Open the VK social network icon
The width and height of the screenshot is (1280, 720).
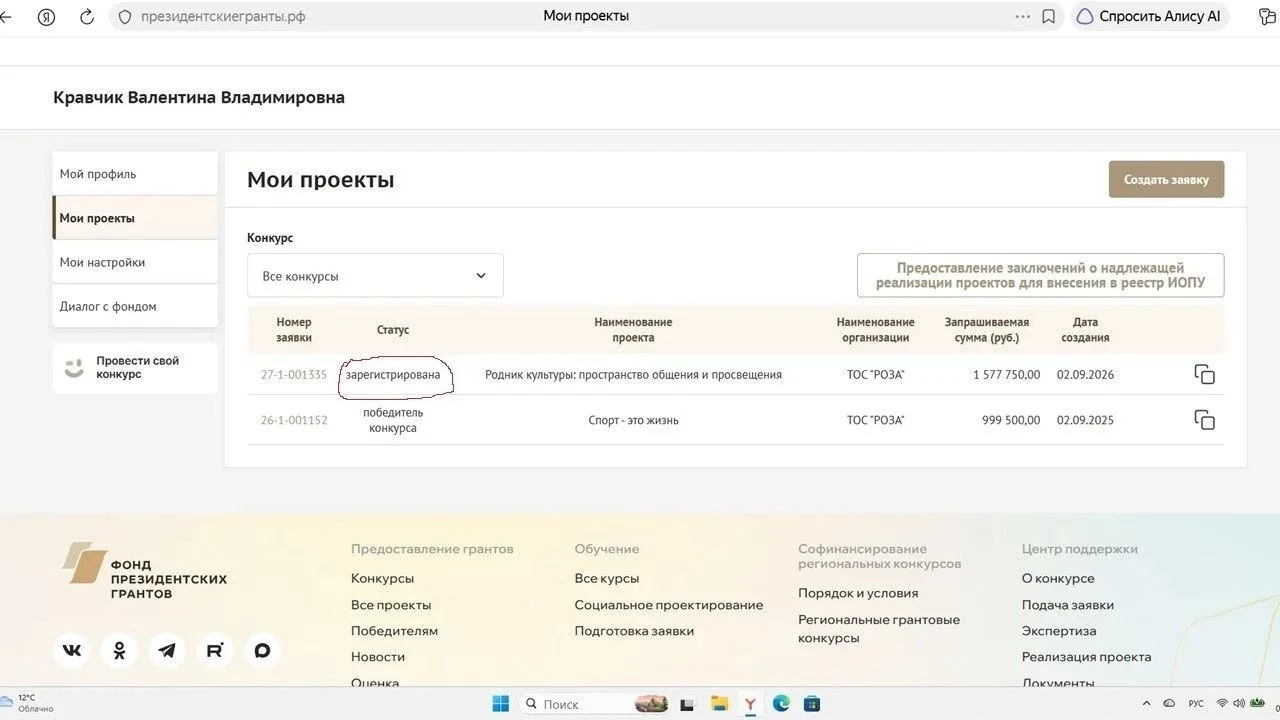(72, 651)
